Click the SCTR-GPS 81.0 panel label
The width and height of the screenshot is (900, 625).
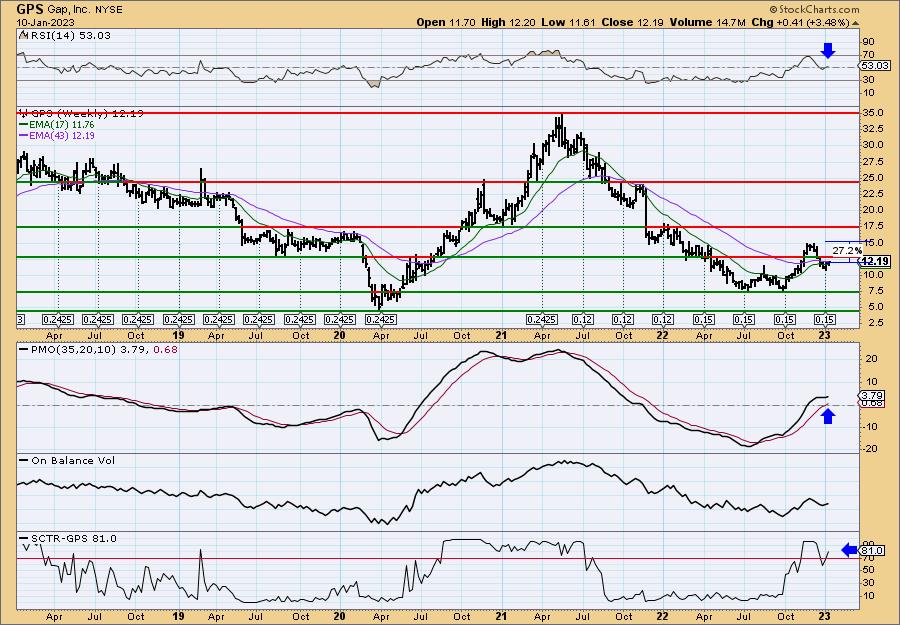[73, 538]
